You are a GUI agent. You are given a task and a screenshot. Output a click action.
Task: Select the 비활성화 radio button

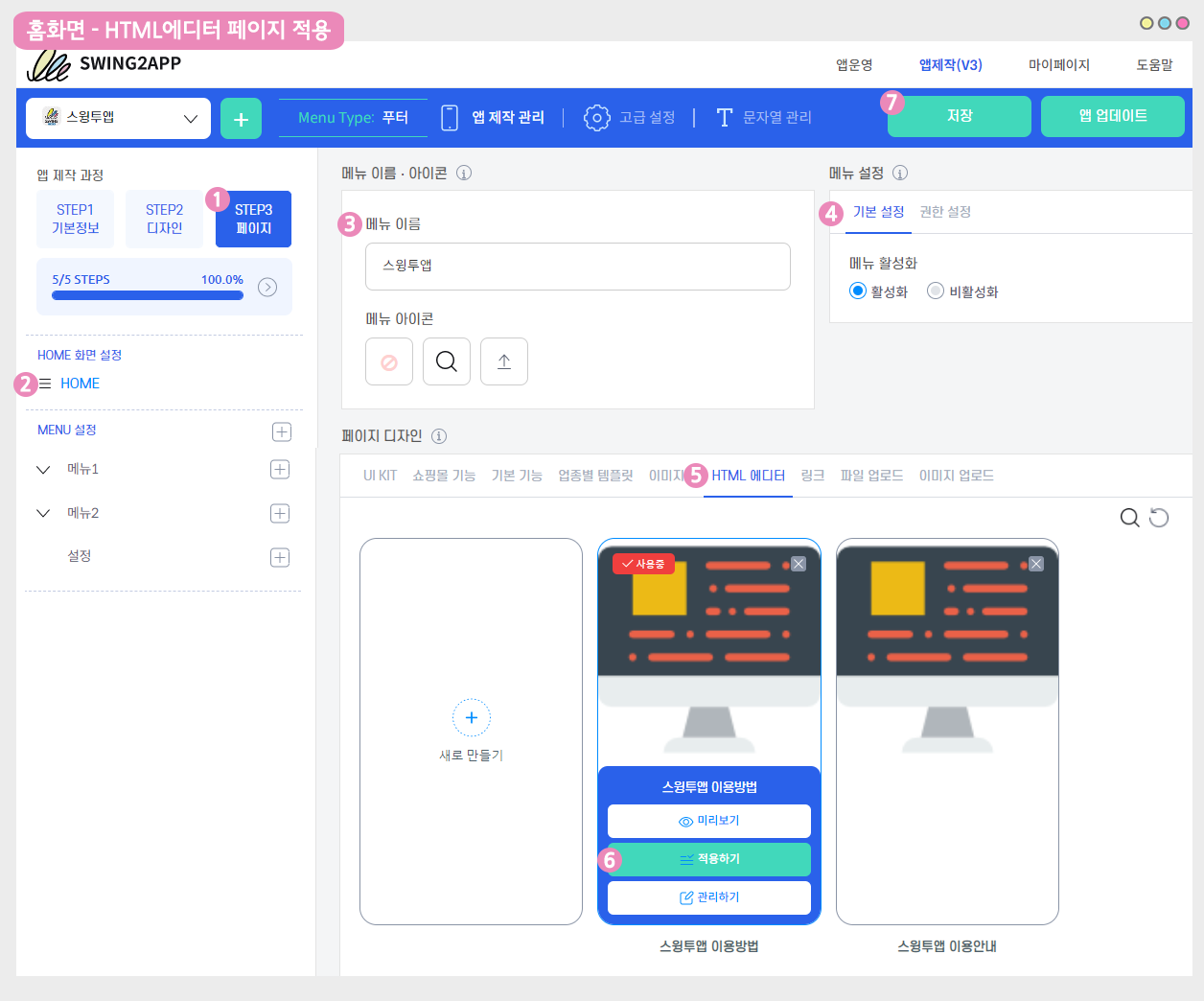pos(936,291)
